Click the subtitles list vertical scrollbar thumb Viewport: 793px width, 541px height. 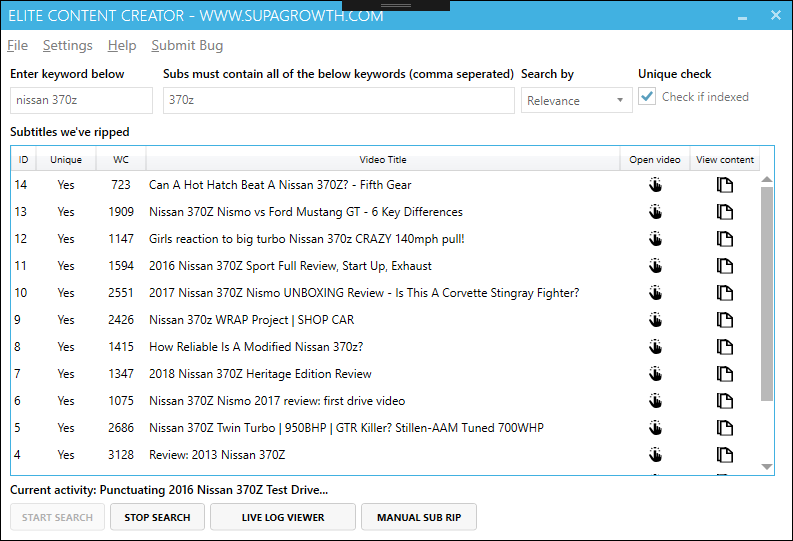(x=767, y=294)
